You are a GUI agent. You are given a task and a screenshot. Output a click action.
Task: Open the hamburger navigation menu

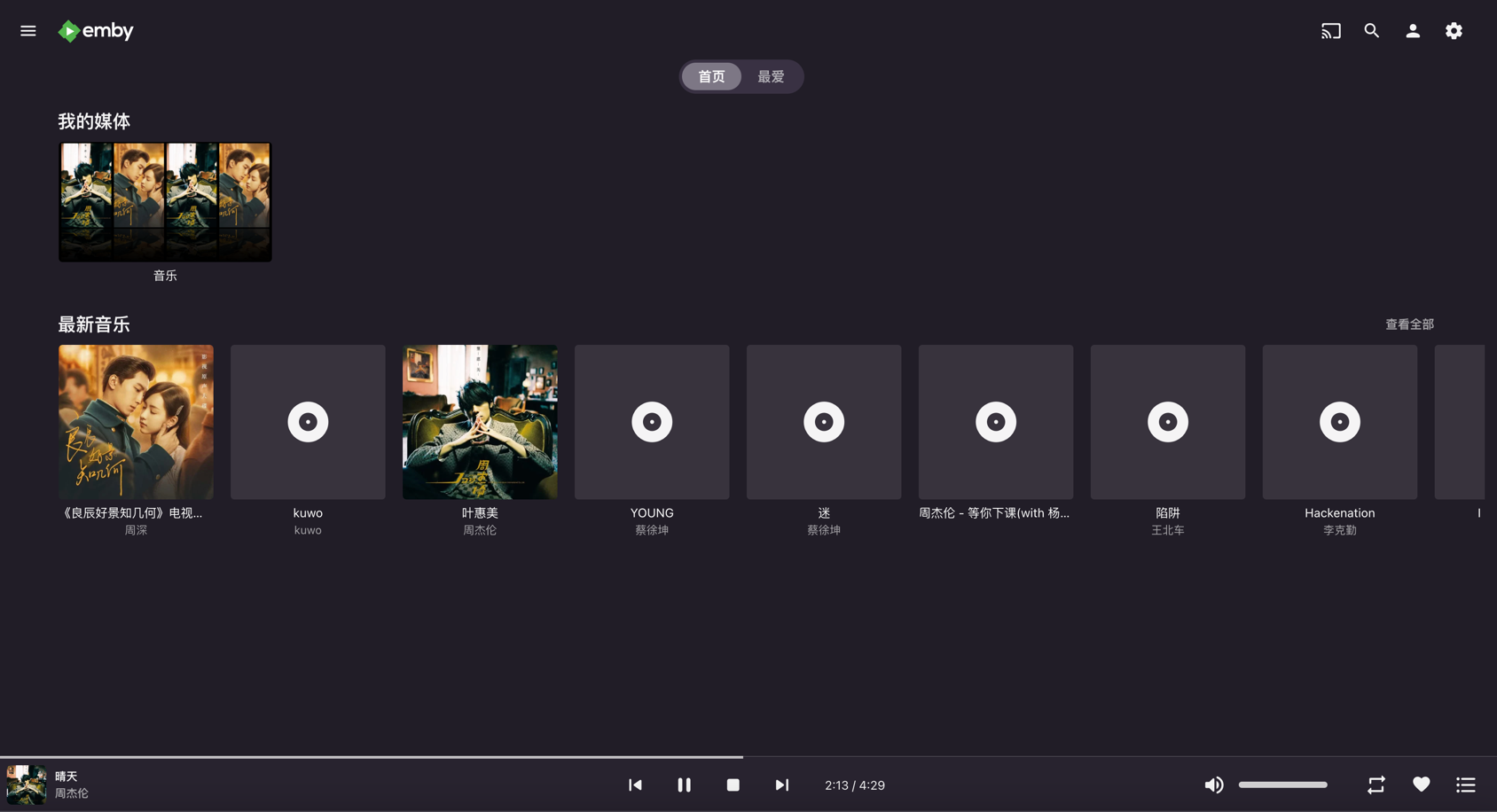[x=28, y=31]
